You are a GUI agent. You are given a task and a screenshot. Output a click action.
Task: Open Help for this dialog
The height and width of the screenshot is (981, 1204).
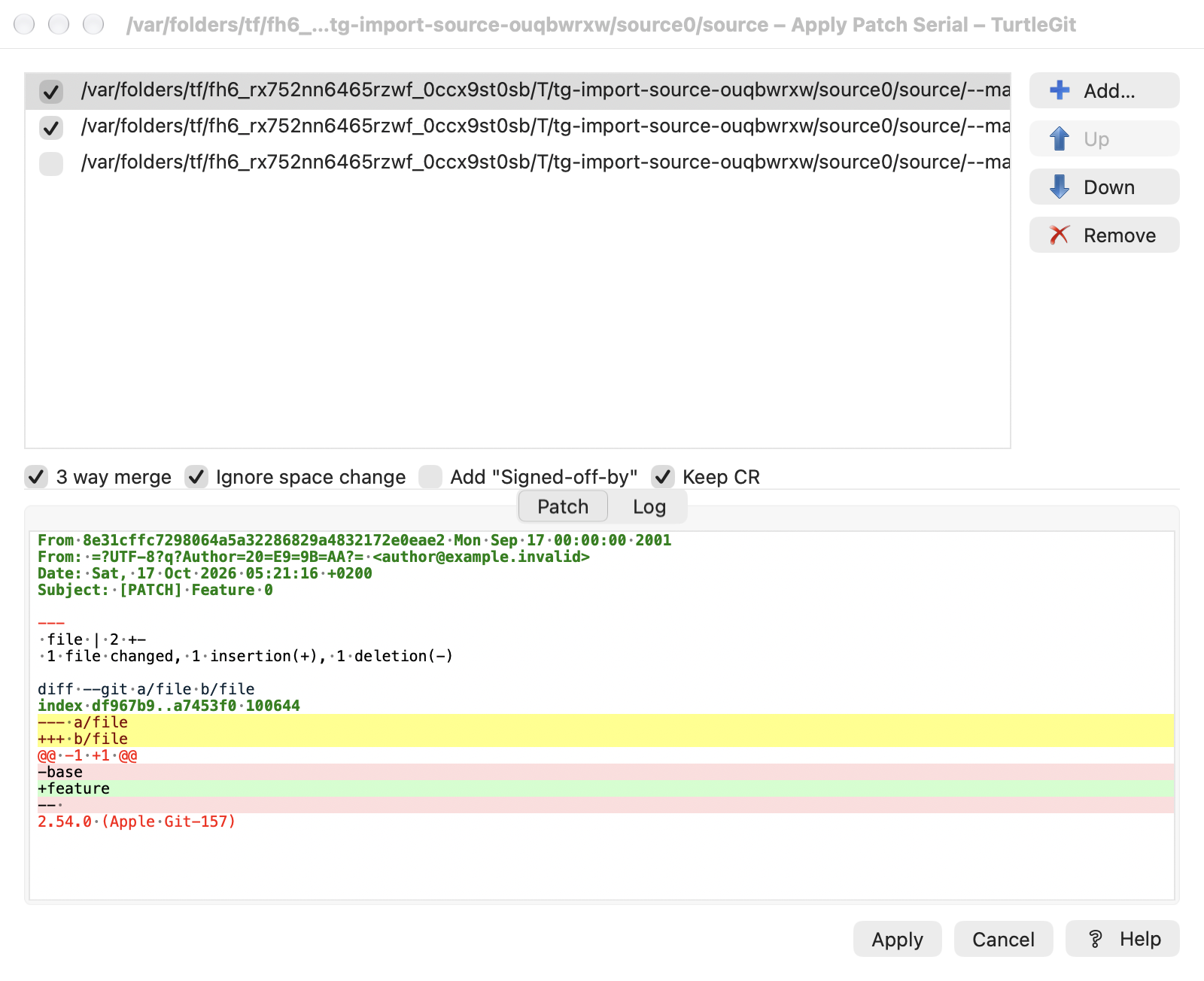tap(1122, 939)
